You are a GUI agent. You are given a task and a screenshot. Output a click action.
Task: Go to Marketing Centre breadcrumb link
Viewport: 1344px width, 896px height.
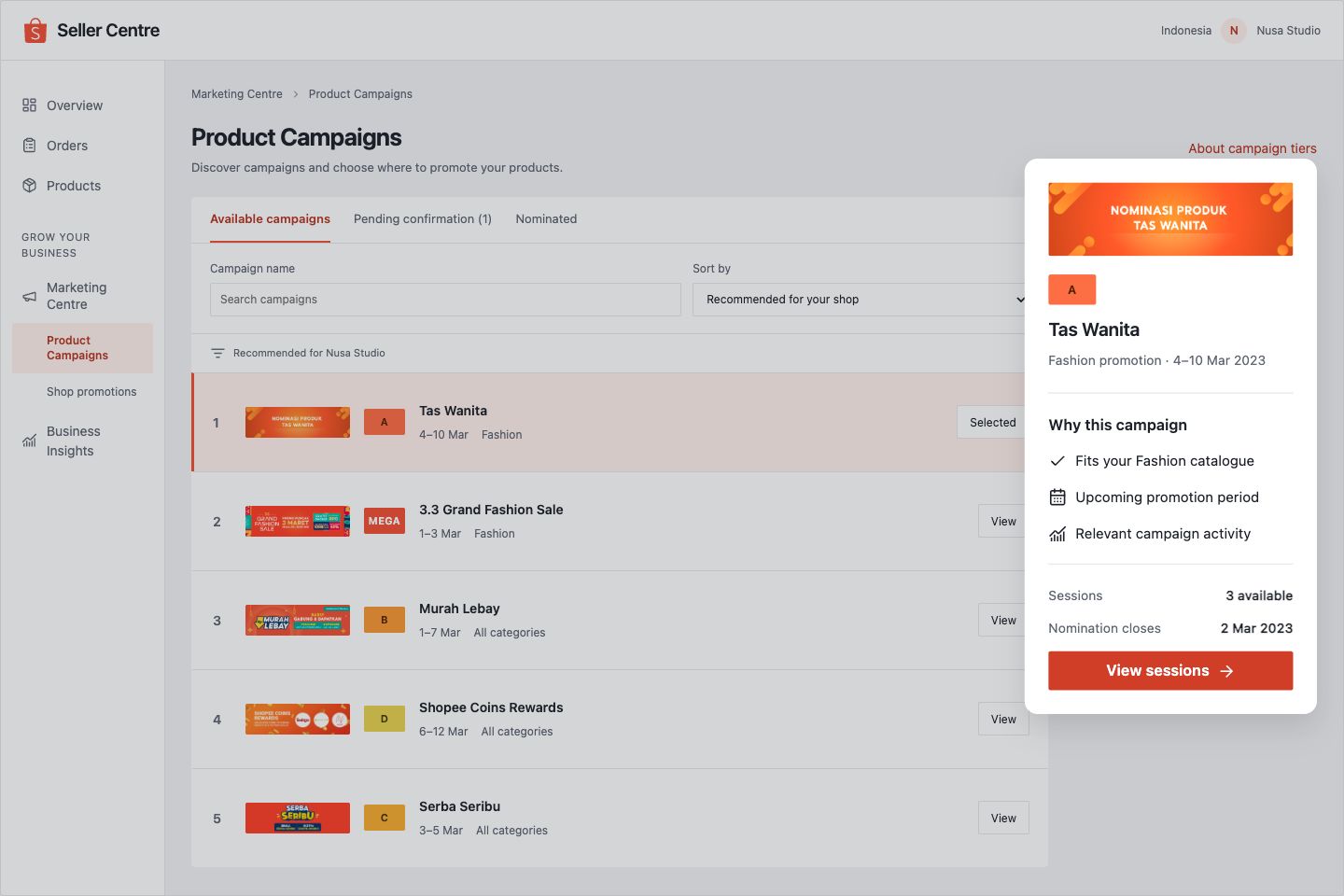point(237,94)
